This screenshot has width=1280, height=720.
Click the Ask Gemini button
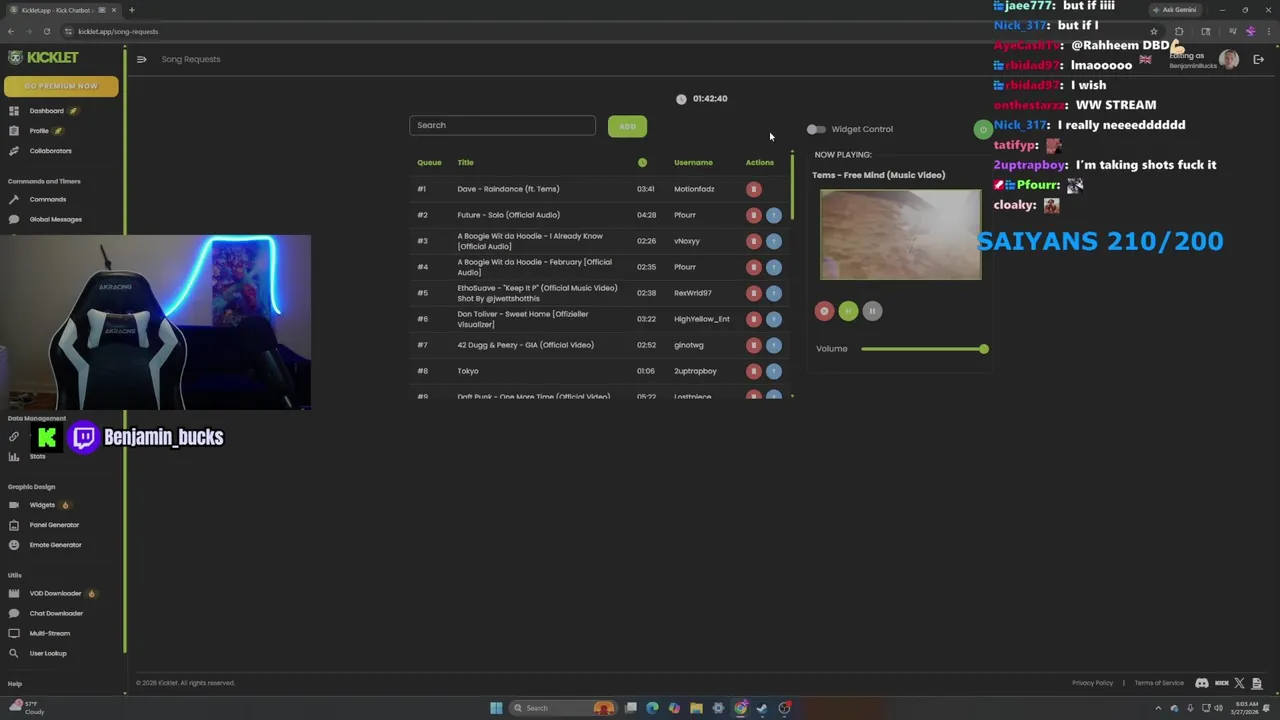pos(1174,10)
